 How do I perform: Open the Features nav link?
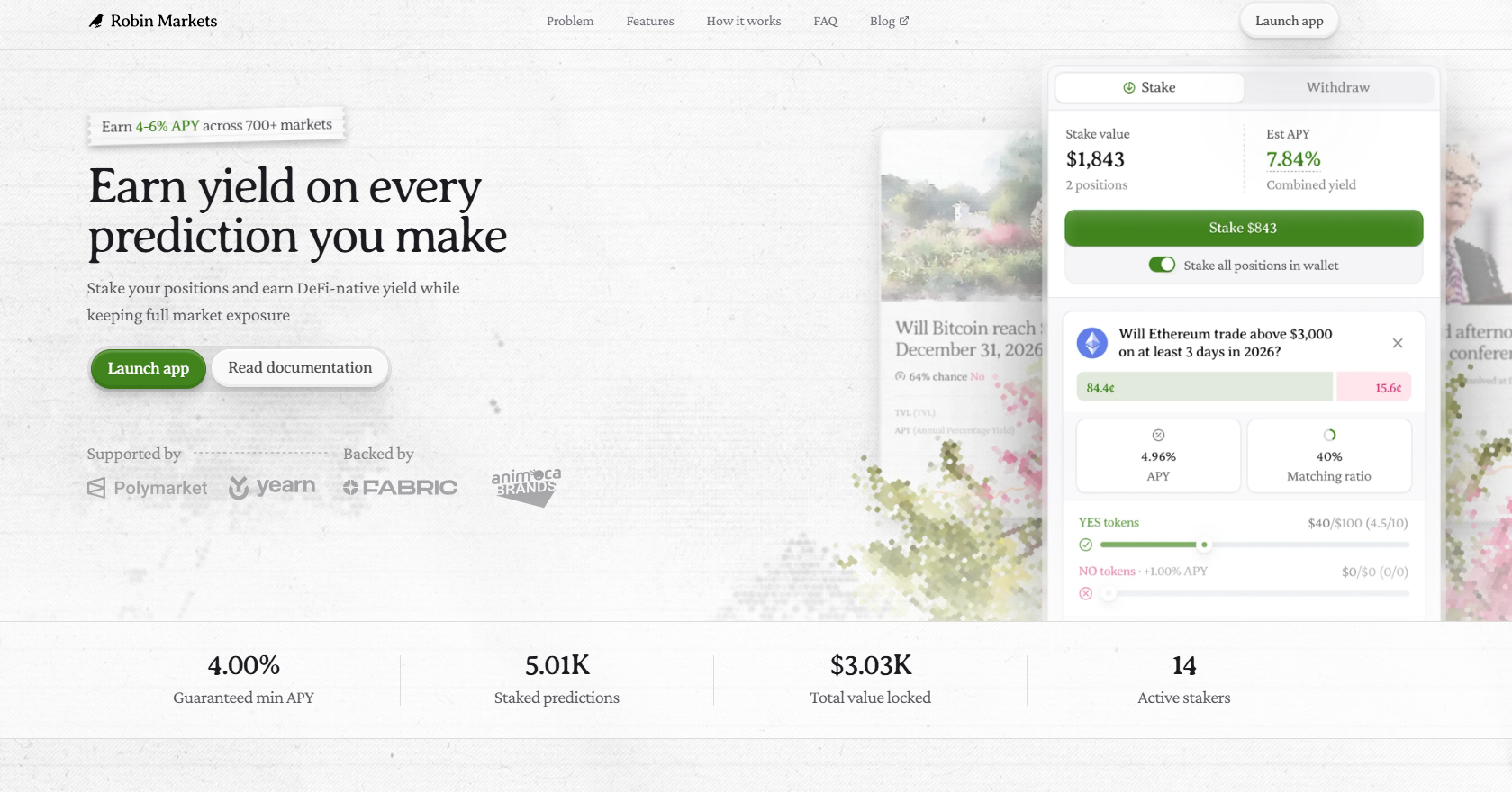pyautogui.click(x=650, y=21)
